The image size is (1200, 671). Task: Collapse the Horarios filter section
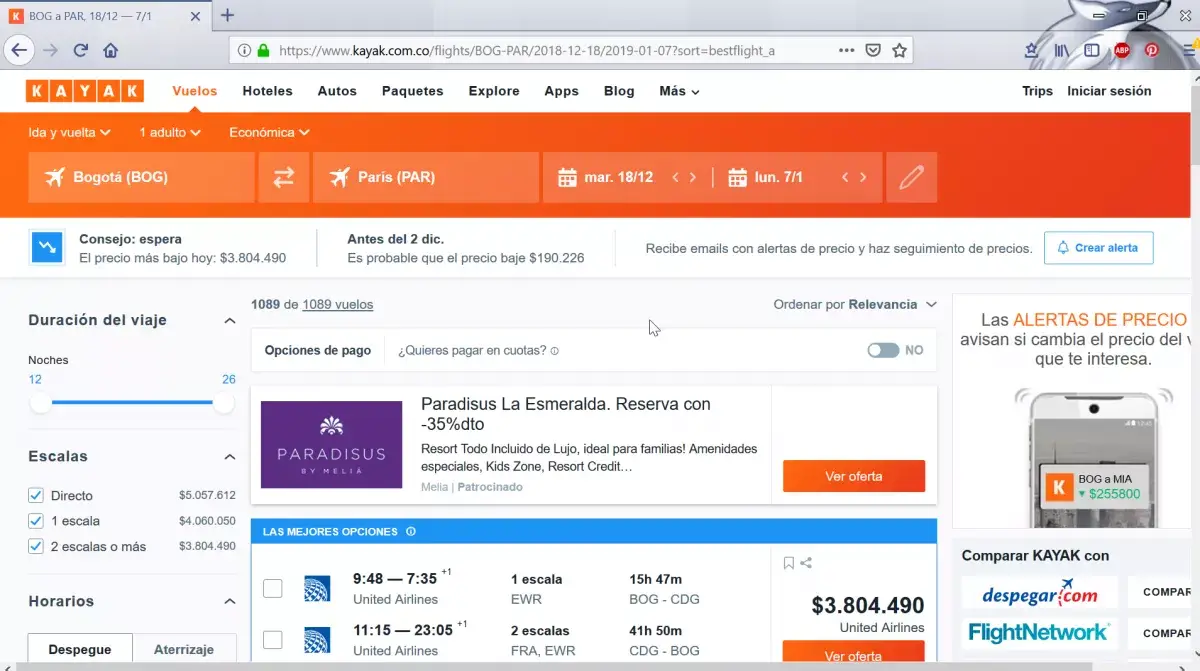(x=229, y=602)
